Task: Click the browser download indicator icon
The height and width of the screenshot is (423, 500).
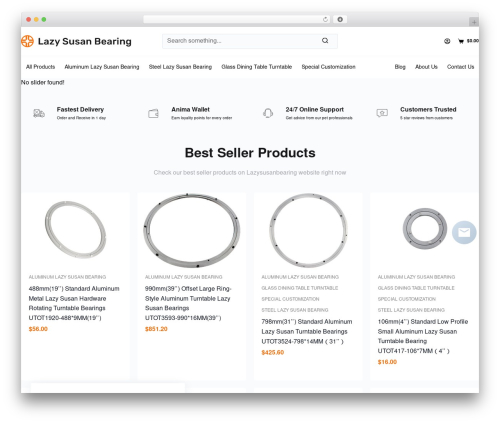Action: 340,19
